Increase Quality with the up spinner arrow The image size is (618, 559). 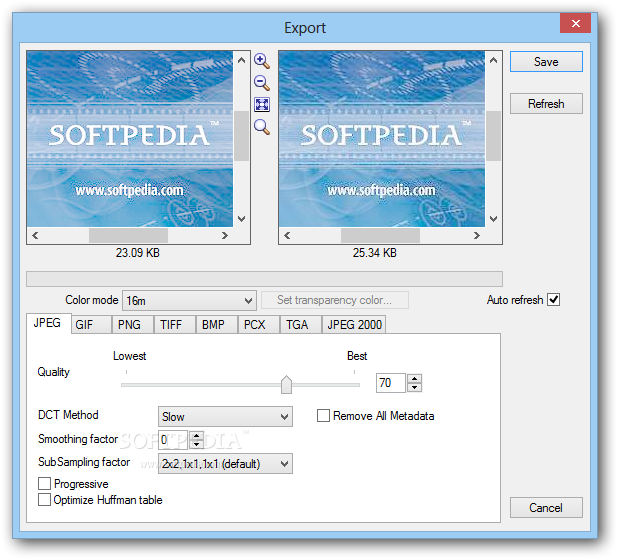pos(414,378)
